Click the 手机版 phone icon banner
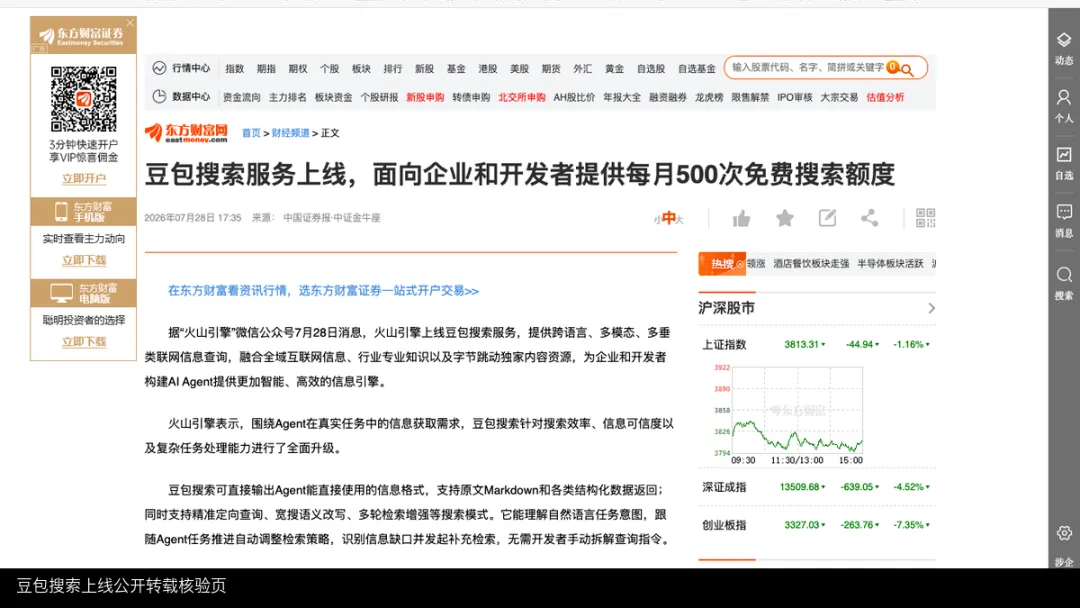The width and height of the screenshot is (1080, 608). pos(83,211)
